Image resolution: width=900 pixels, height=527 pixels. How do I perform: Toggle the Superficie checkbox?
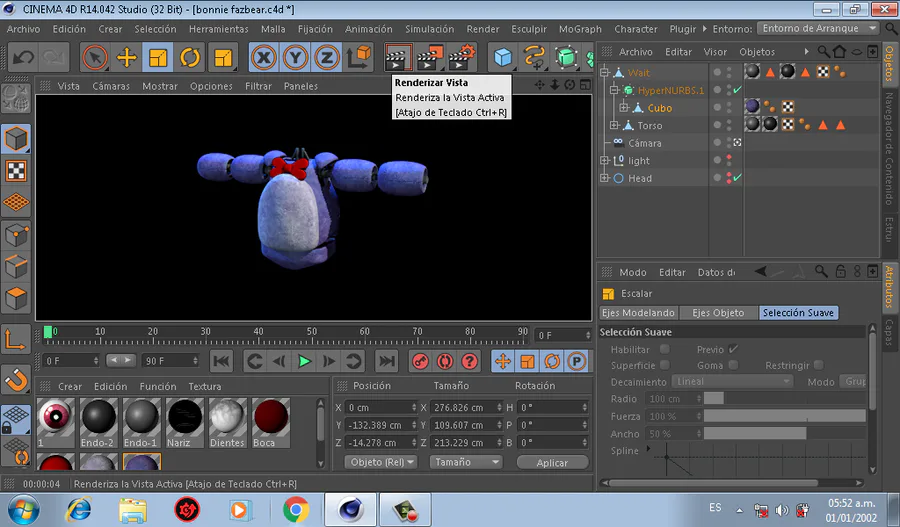(664, 365)
